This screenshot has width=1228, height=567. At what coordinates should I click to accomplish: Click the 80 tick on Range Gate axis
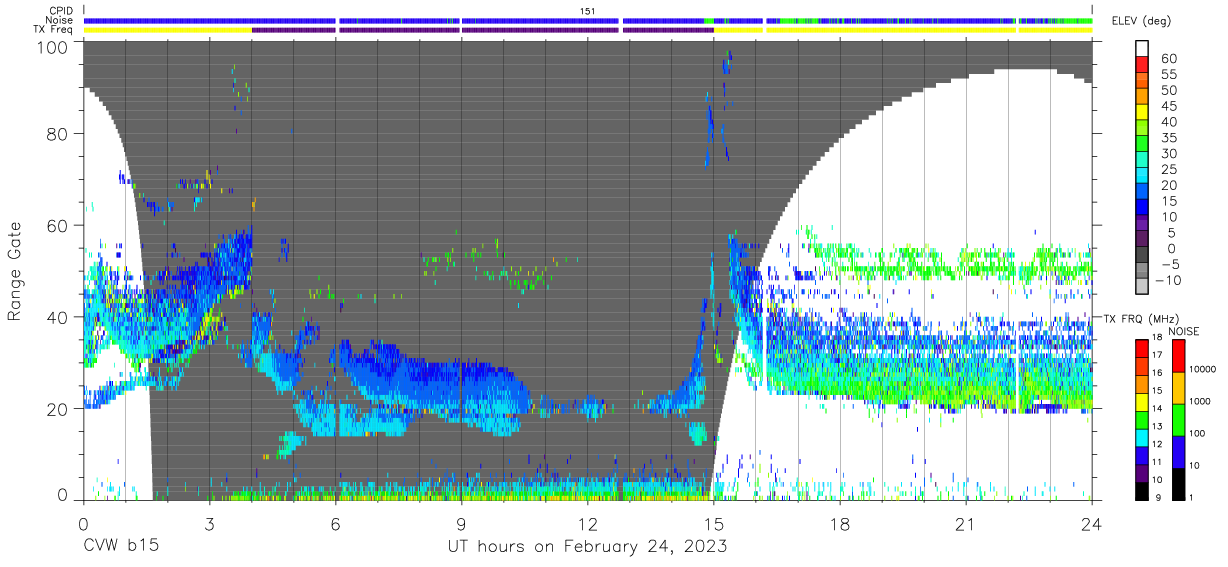[x=59, y=135]
